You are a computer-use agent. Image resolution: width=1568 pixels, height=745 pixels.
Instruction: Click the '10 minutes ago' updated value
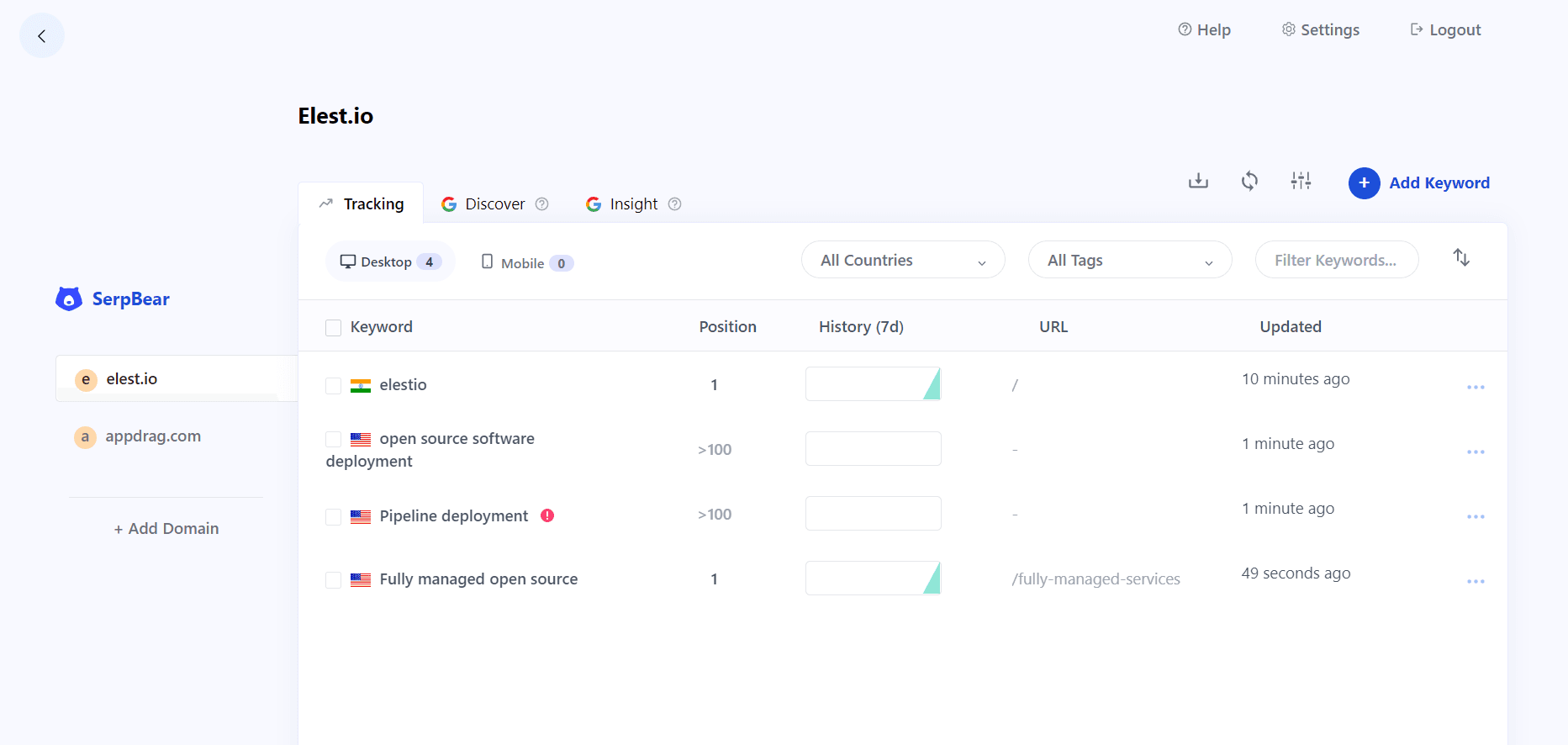point(1296,379)
